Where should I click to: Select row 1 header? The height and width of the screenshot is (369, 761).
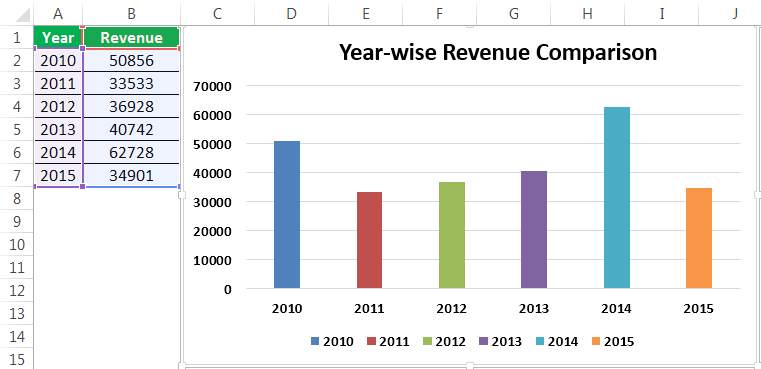click(x=17, y=37)
